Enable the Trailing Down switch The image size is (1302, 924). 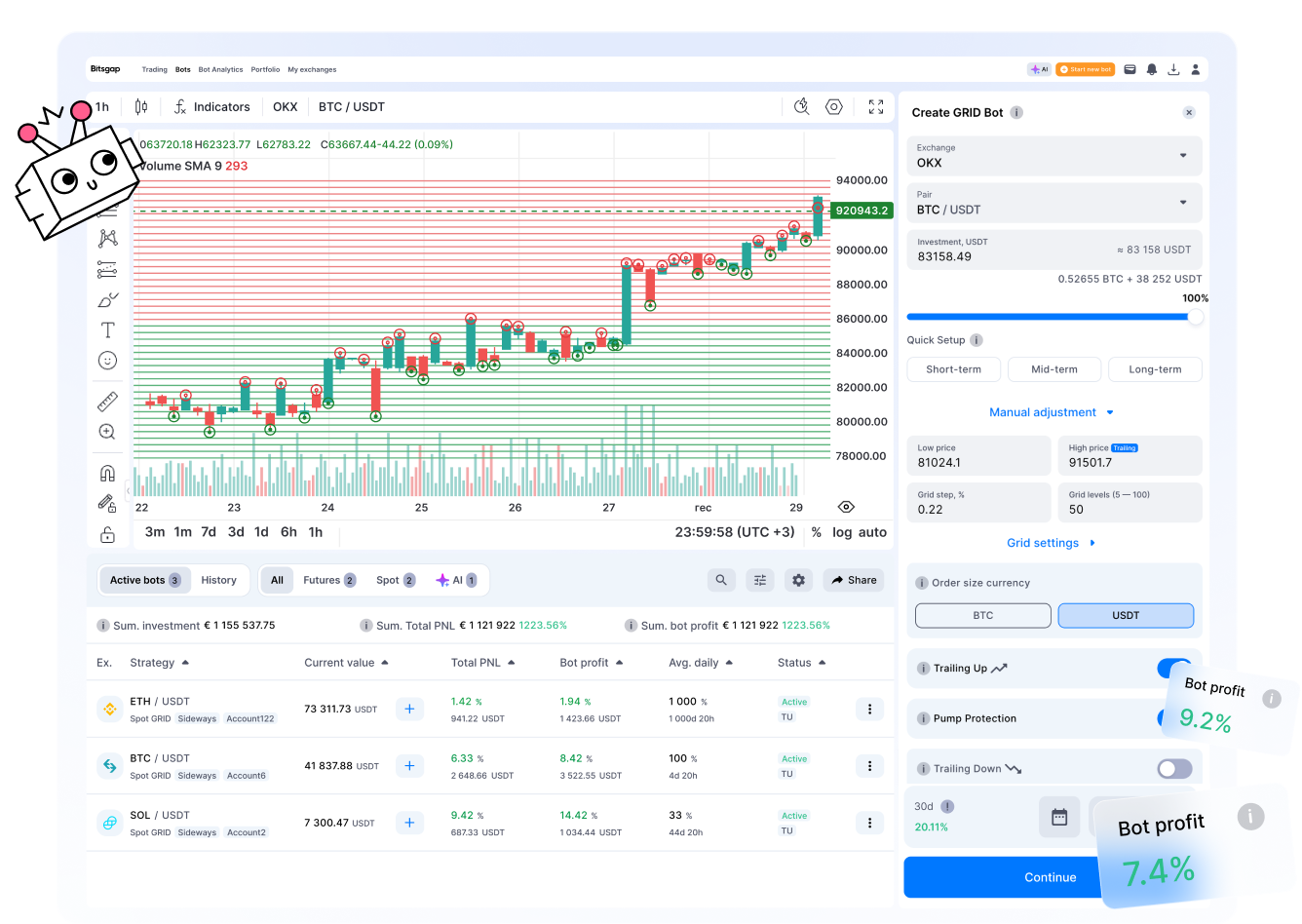click(1174, 769)
